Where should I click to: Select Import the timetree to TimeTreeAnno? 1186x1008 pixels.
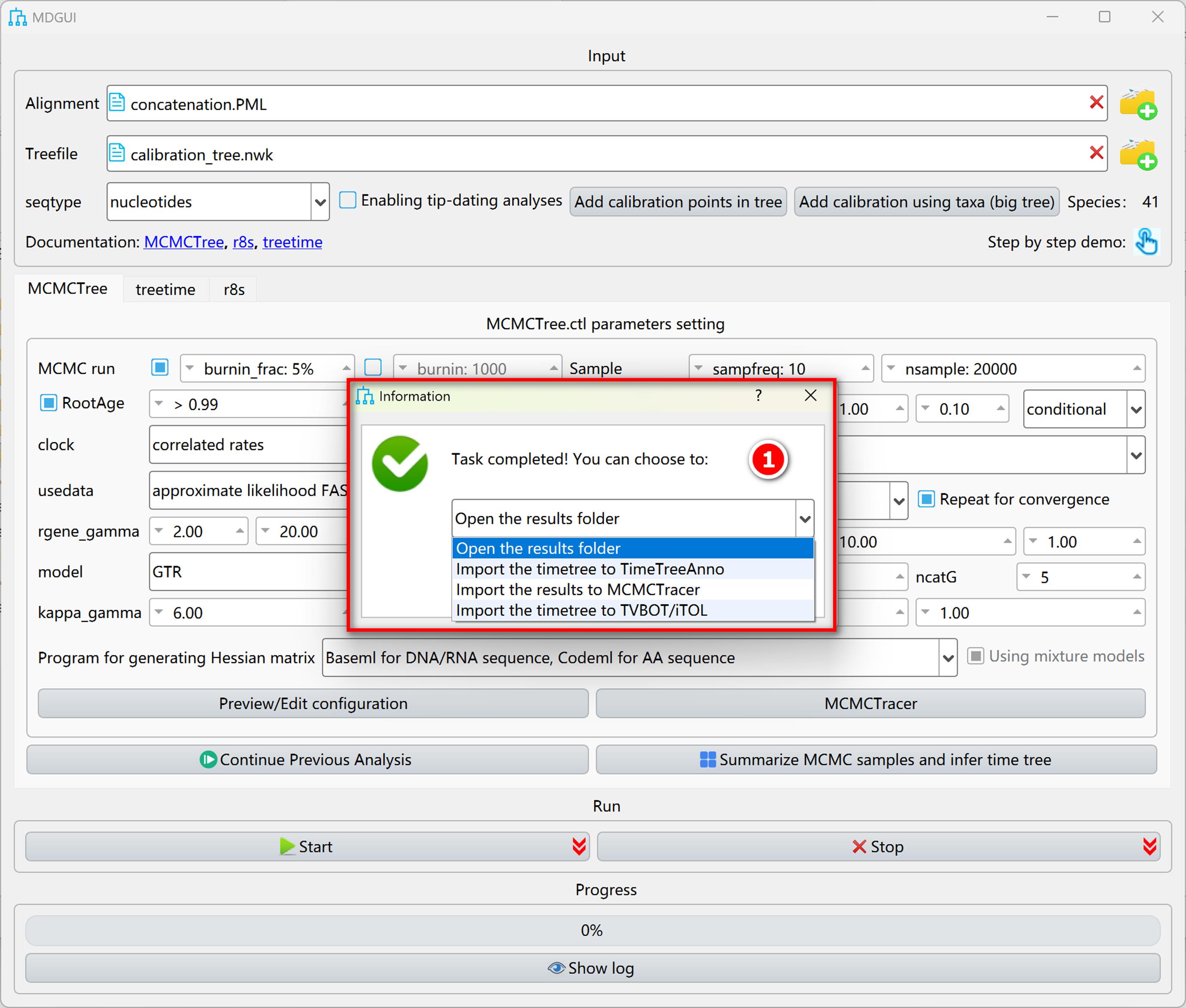coord(633,569)
